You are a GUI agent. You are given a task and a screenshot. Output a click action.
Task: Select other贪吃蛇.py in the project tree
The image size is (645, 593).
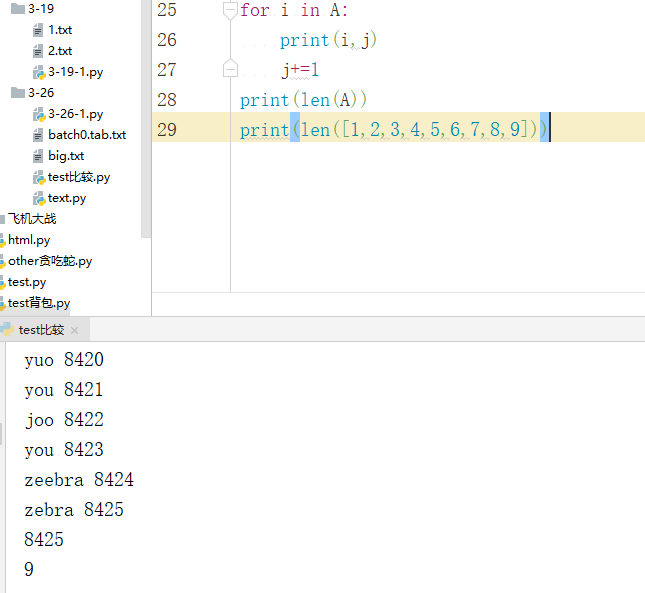tap(50, 261)
